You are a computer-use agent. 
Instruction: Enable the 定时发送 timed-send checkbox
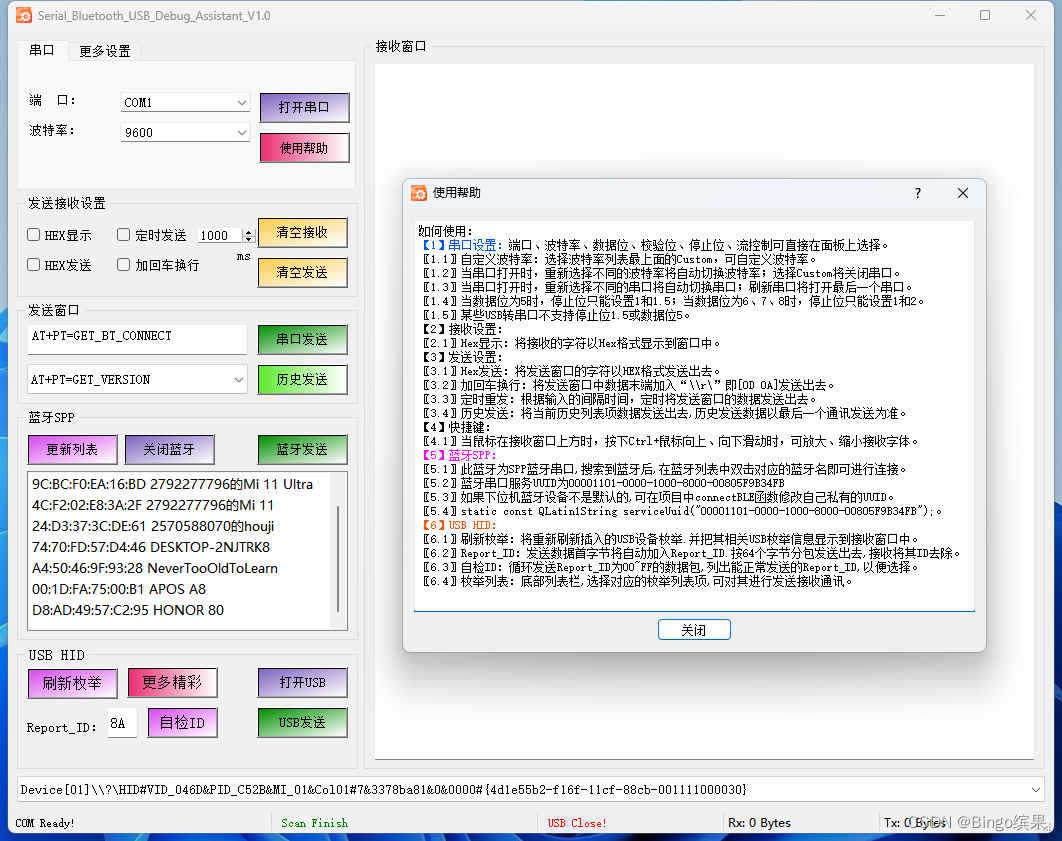(x=122, y=235)
